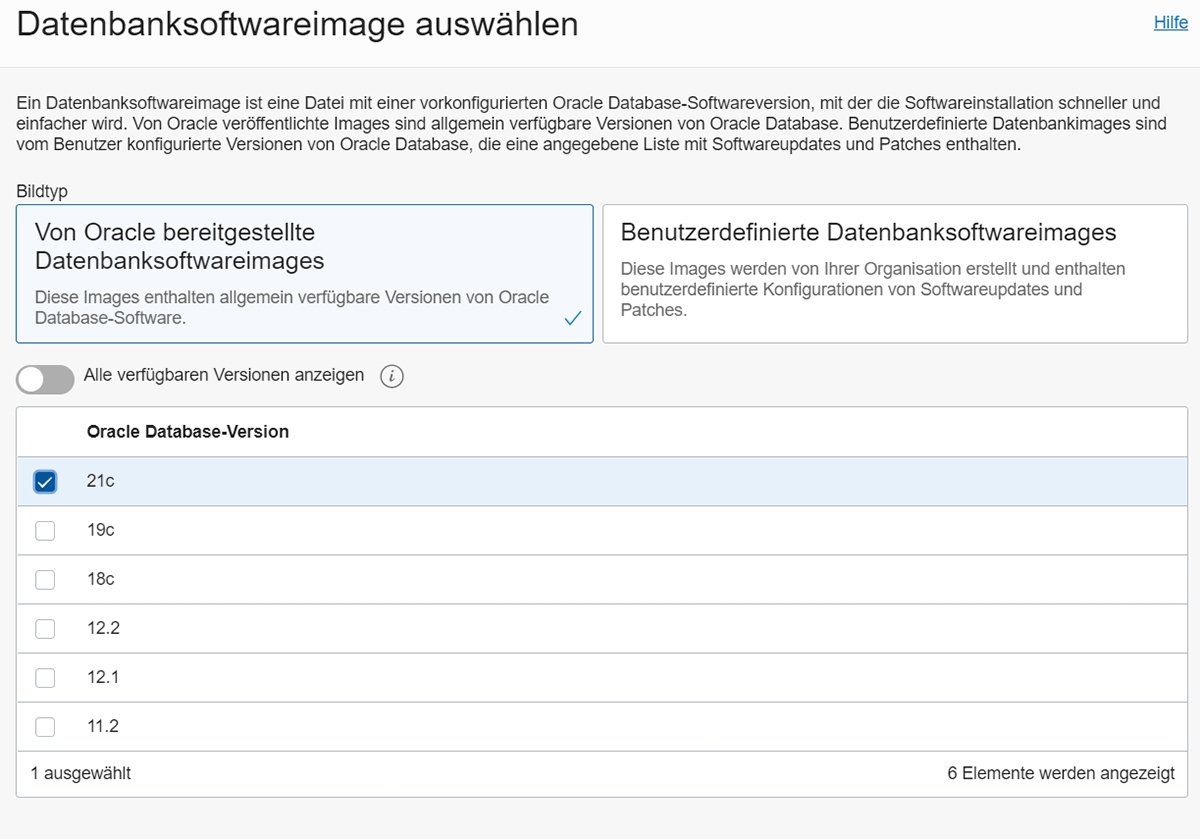Viewport: 1200px width, 839px height.
Task: Select the 'Benutzerdefinierte Datenbanksoftwareimages' card
Action: [893, 273]
